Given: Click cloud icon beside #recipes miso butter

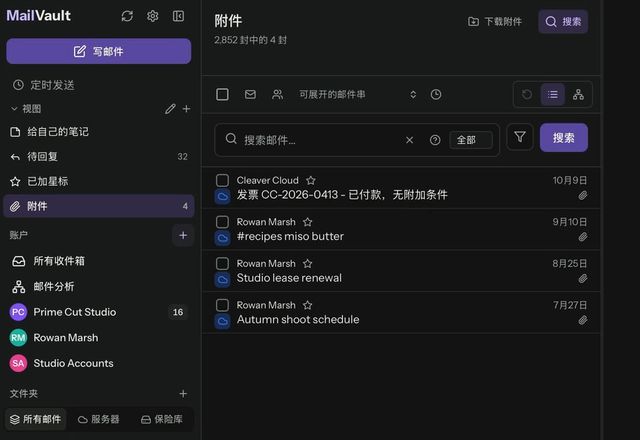Looking at the screenshot, I should click(x=222, y=238).
